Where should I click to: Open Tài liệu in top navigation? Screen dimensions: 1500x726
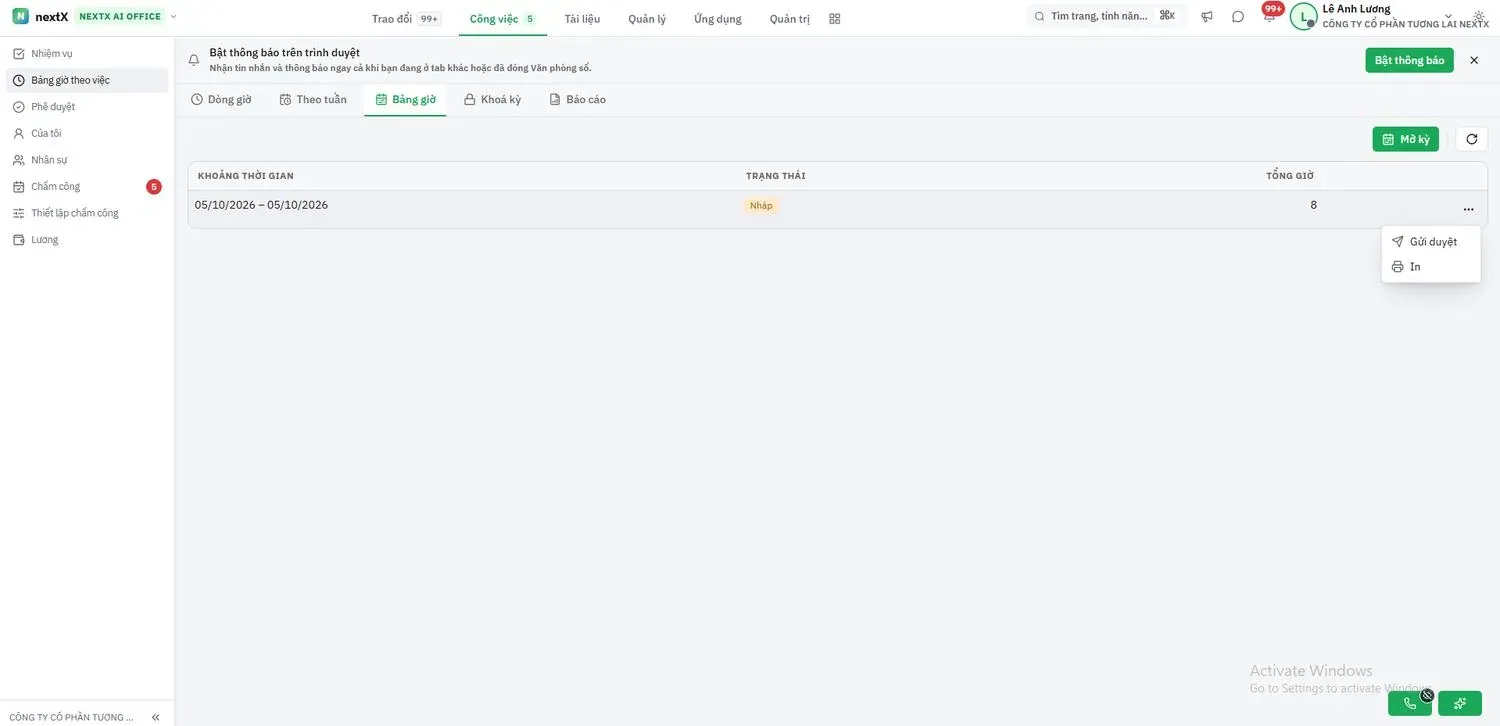582,18
